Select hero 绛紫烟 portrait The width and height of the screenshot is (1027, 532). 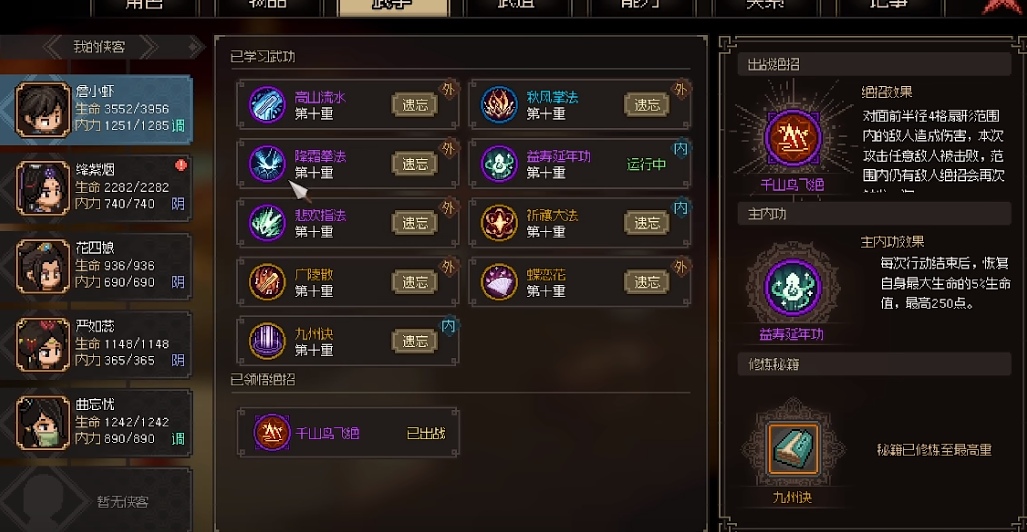coord(43,188)
